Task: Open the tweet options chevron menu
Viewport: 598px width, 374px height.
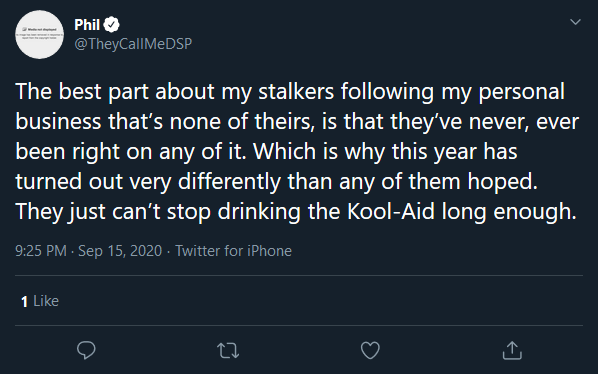Action: (x=575, y=22)
